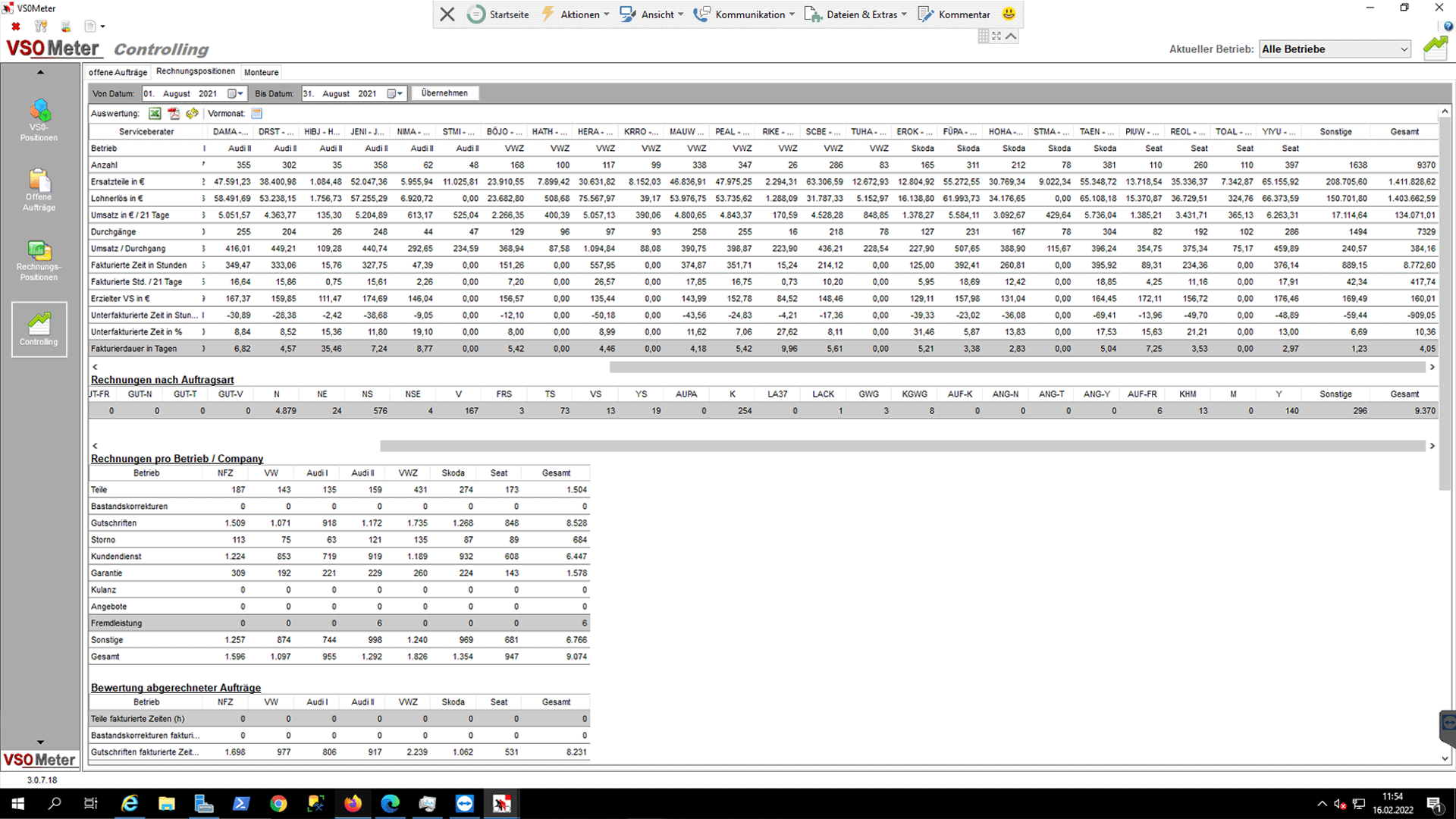Click the document icon in the quick toolbar
Image resolution: width=1456 pixels, height=819 pixels.
pyautogui.click(x=90, y=27)
